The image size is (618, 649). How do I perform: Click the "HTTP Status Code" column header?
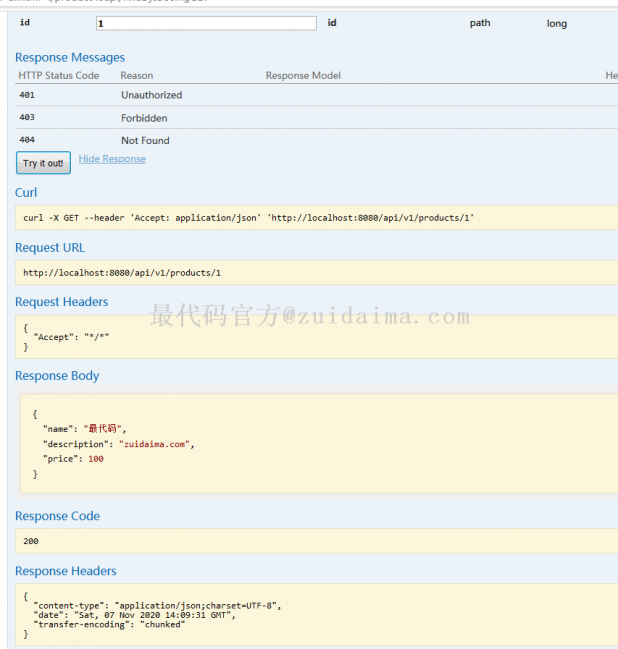pyautogui.click(x=59, y=76)
